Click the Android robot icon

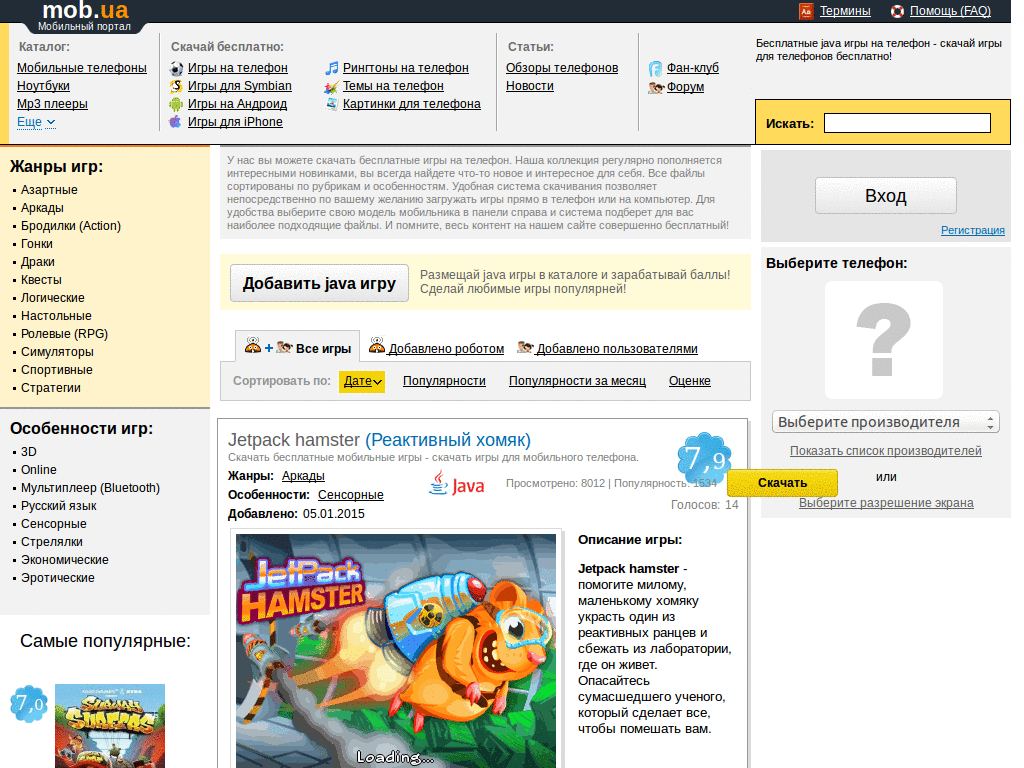[x=176, y=104]
